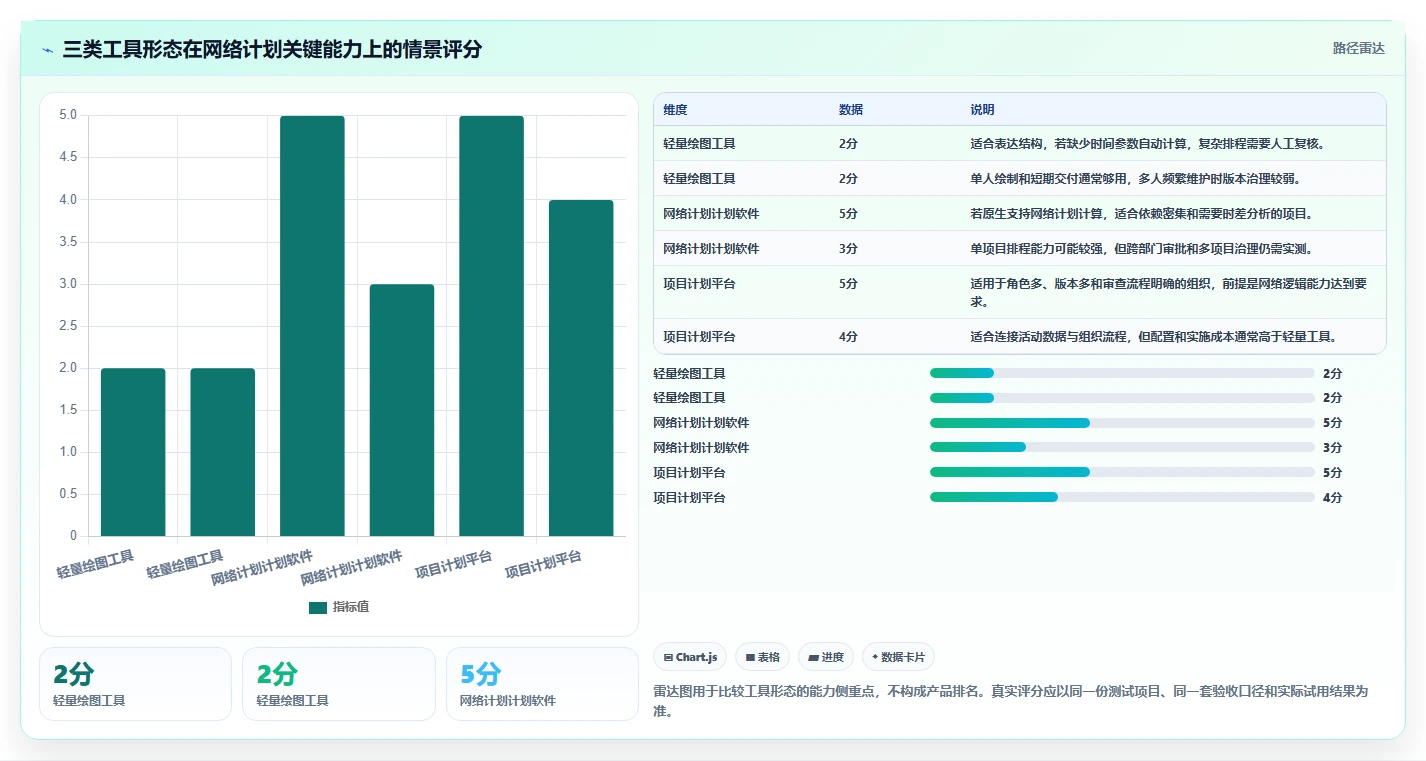Click the 网络计划计划软件 chart bar with value 5
The height and width of the screenshot is (761, 1426).
tap(312, 326)
